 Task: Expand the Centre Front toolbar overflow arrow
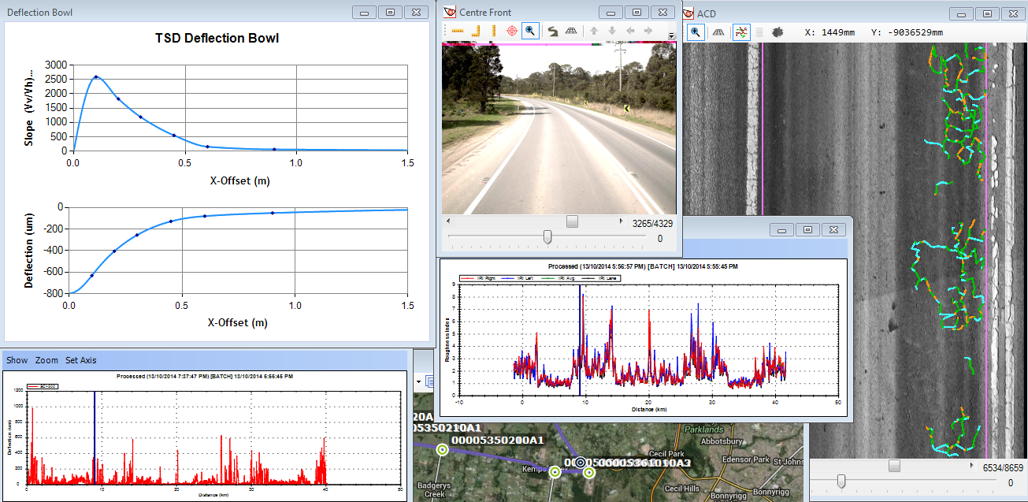(x=671, y=35)
